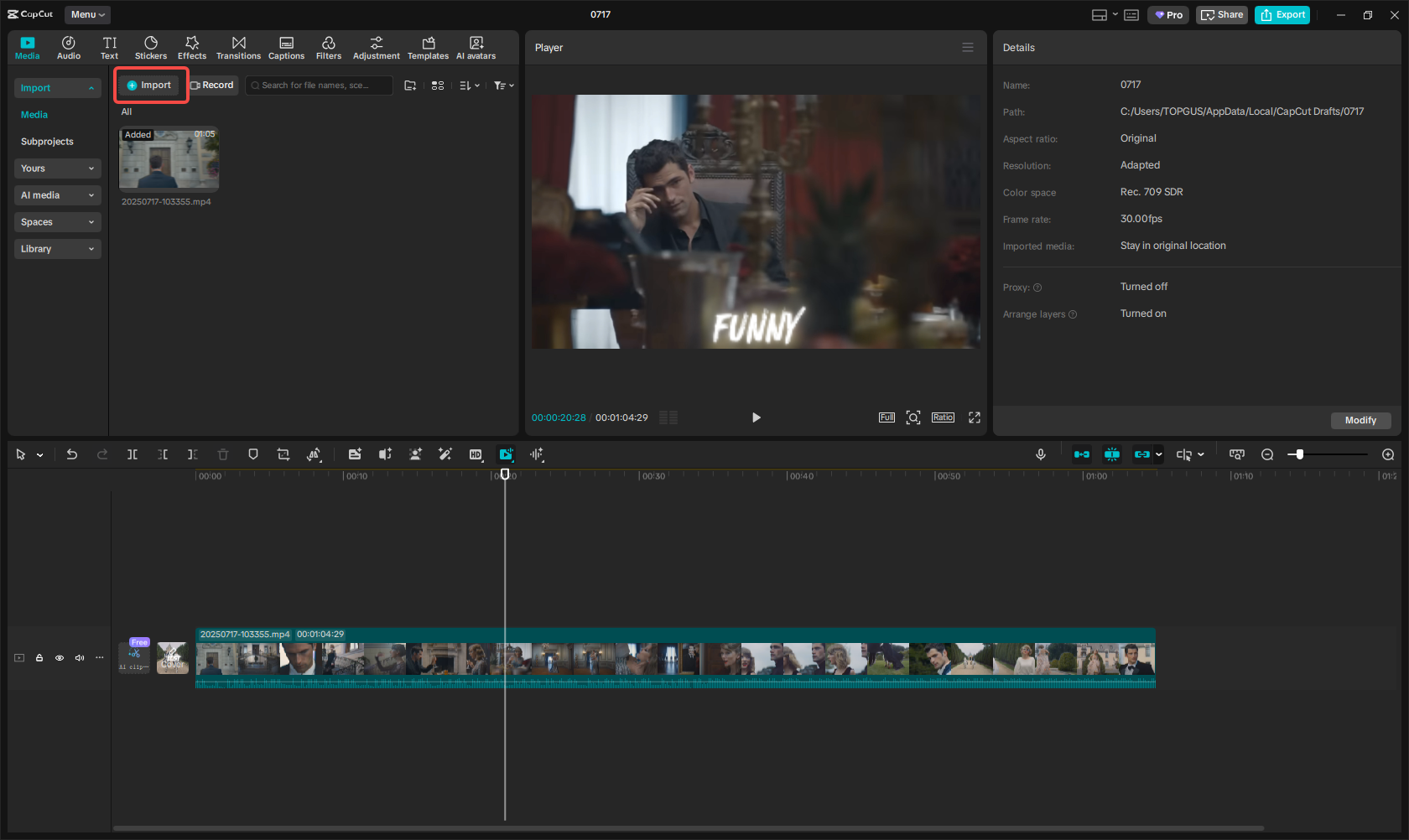
Task: Open the Stickers panel
Action: 151,48
